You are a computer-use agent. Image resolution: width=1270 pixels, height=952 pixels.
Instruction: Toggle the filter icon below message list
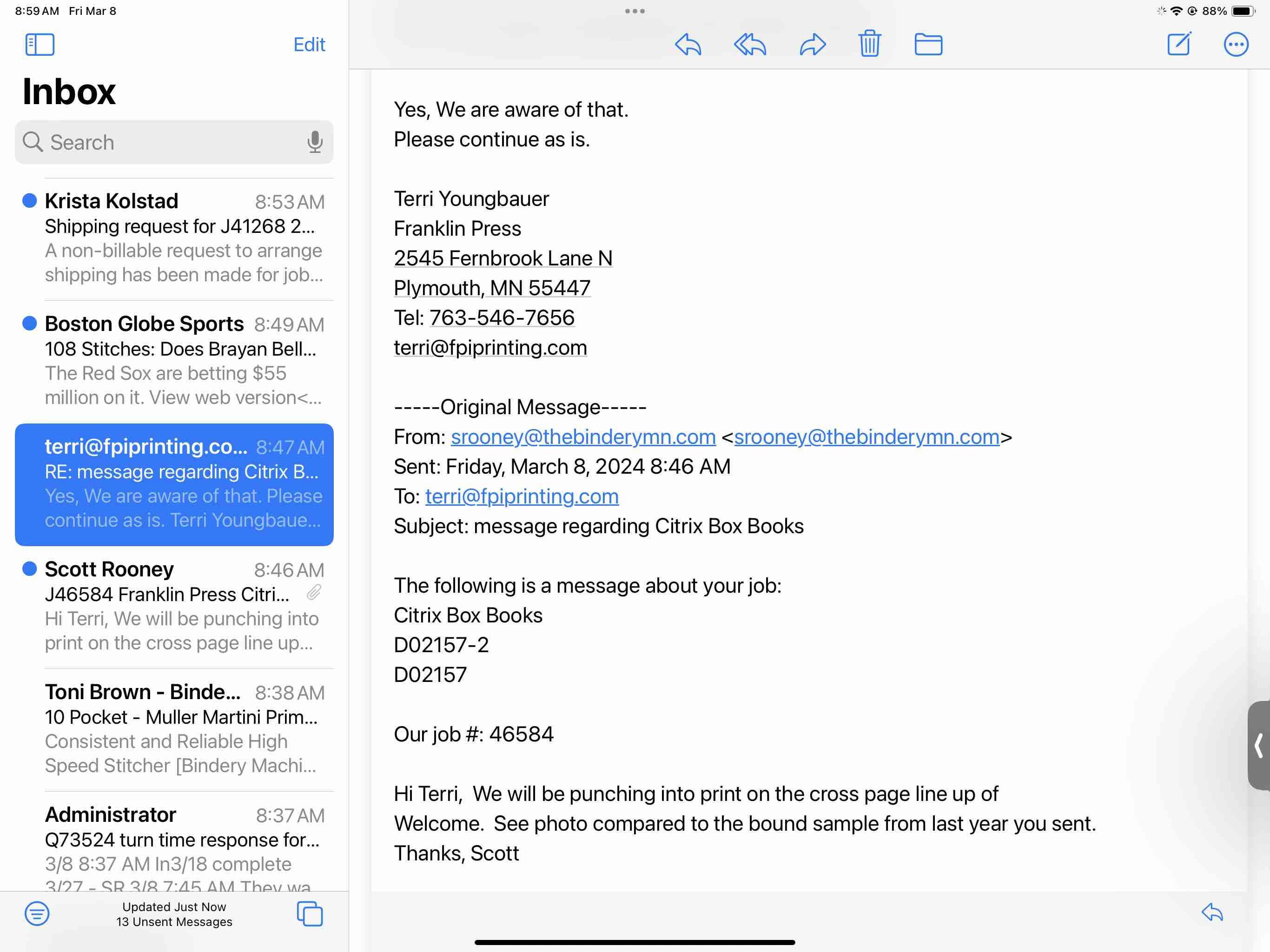point(37,913)
